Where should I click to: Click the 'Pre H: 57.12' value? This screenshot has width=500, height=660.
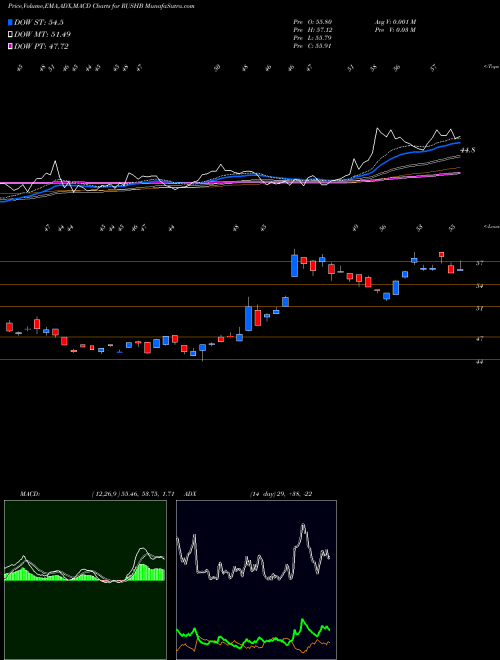(312, 30)
